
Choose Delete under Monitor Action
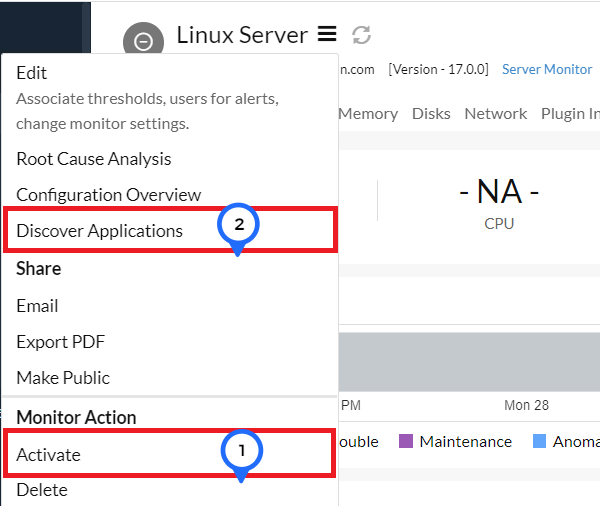click(x=42, y=490)
